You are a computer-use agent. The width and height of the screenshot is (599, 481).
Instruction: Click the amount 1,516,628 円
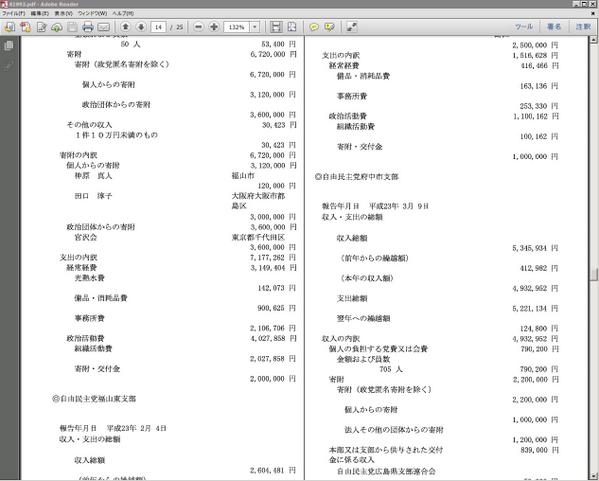[x=535, y=55]
